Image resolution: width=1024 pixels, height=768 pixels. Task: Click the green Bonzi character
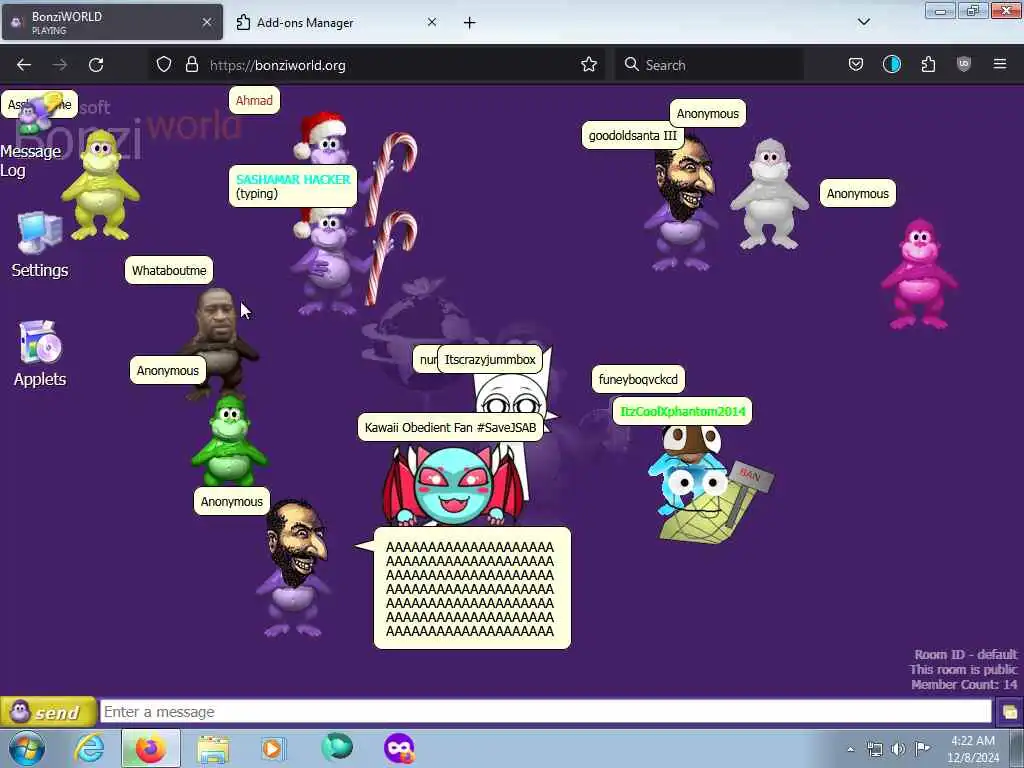pyautogui.click(x=229, y=440)
